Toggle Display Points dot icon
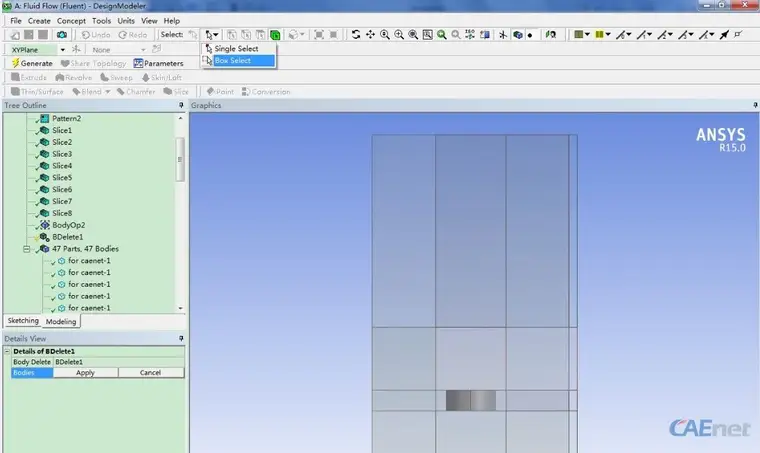Image resolution: width=760 pixels, height=453 pixels. (x=530, y=35)
